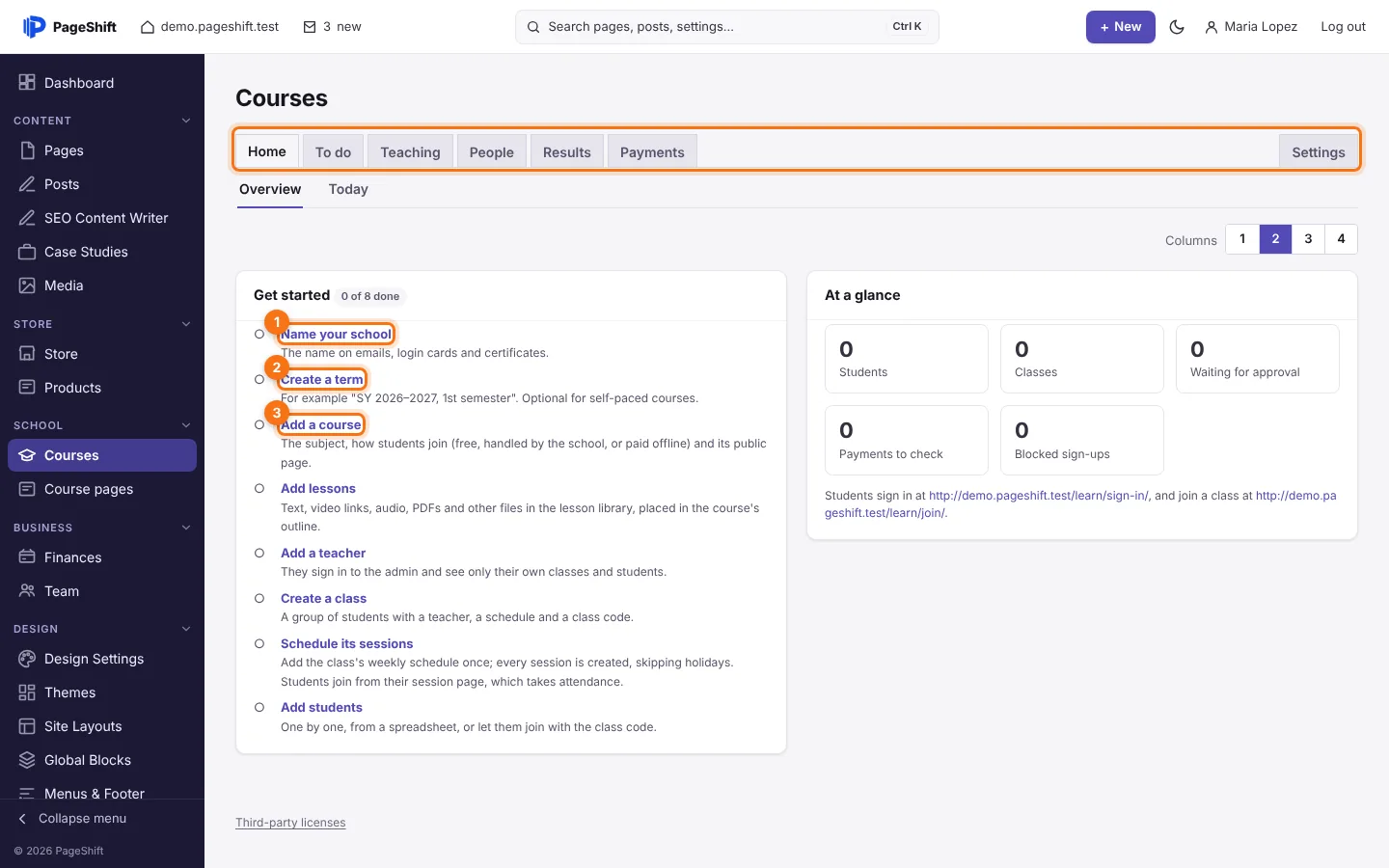Click the + New button

click(x=1121, y=27)
